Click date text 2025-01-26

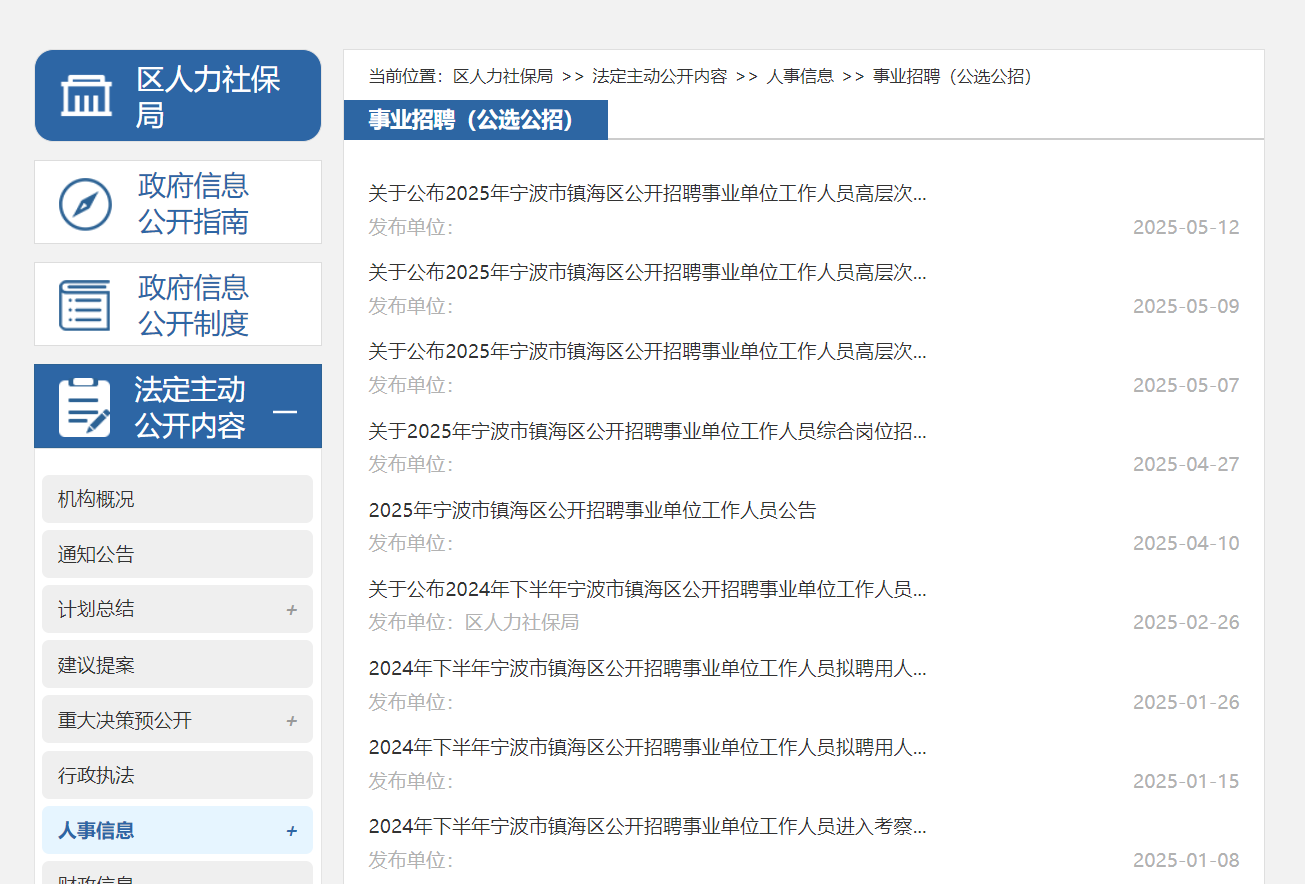tap(1186, 702)
